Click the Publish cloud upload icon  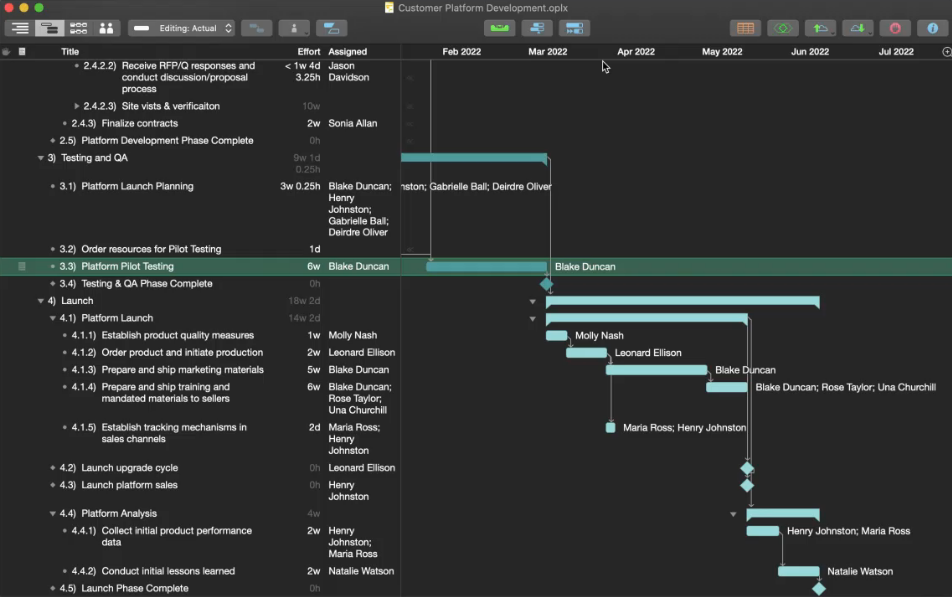820,28
